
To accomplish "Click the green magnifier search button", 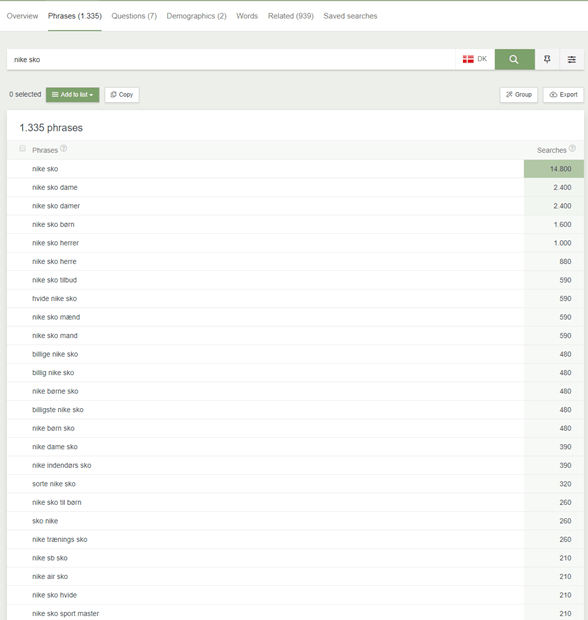I will [x=514, y=59].
